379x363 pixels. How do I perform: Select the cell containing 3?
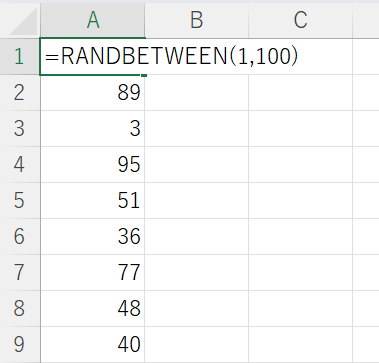tap(93, 128)
